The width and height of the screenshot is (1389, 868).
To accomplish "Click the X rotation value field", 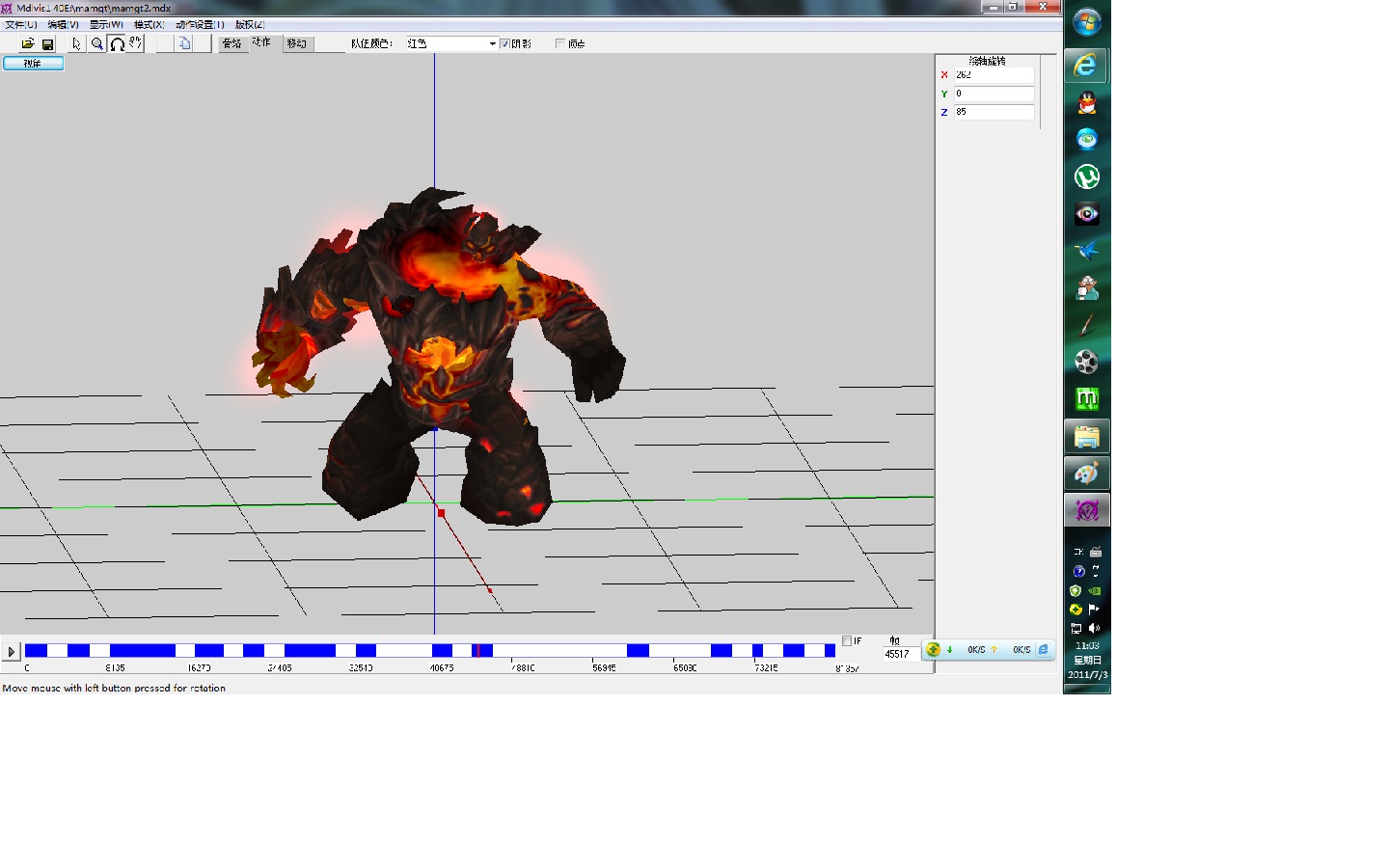I will [x=994, y=75].
